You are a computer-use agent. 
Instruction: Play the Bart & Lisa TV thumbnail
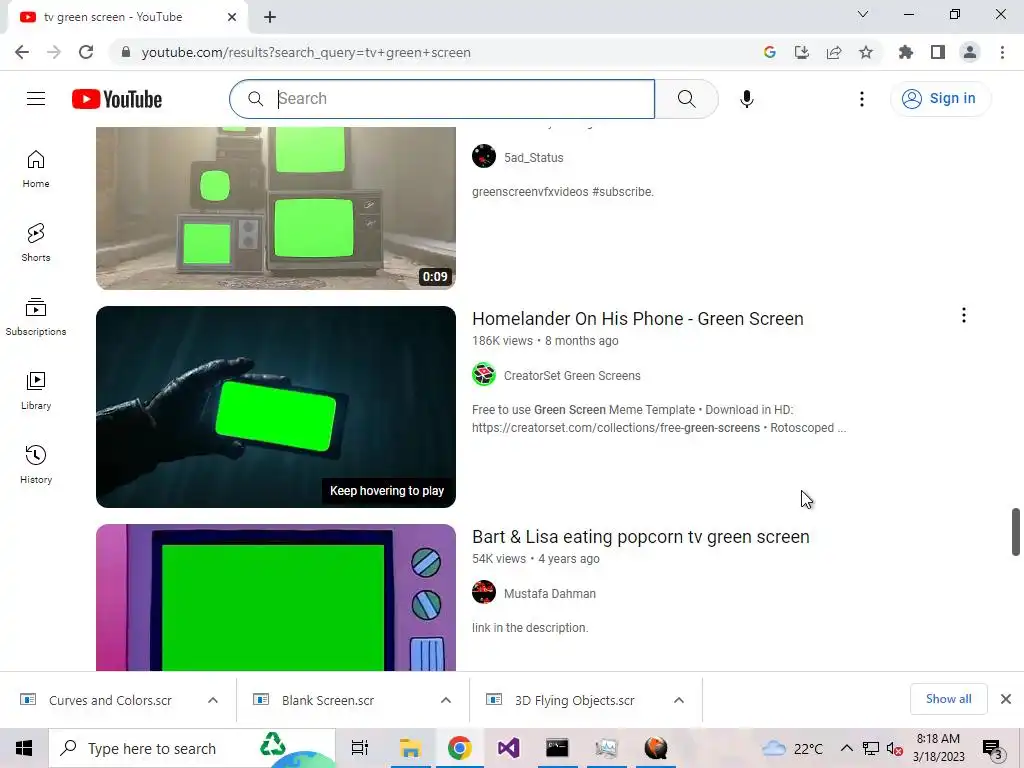point(276,597)
